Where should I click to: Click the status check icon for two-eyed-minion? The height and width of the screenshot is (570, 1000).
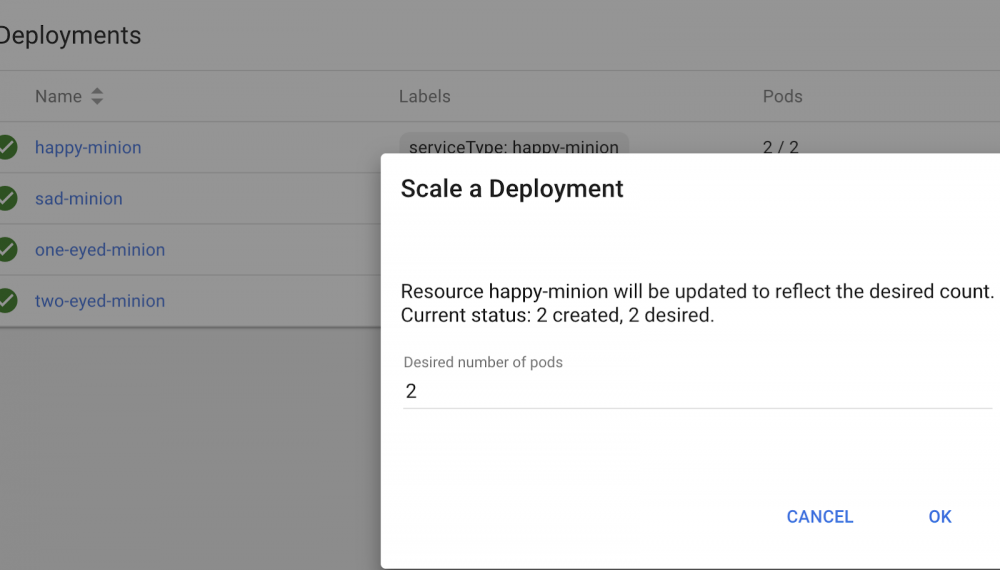point(7,300)
